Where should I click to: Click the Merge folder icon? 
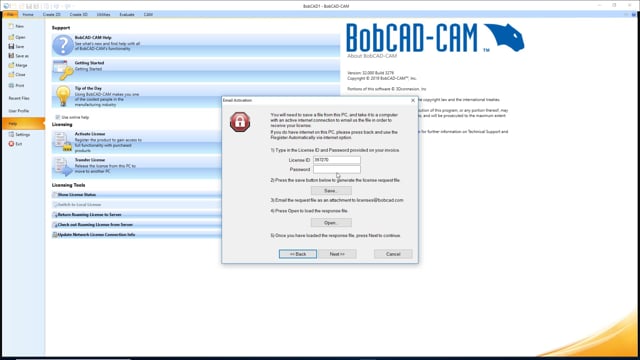pyautogui.click(x=11, y=65)
